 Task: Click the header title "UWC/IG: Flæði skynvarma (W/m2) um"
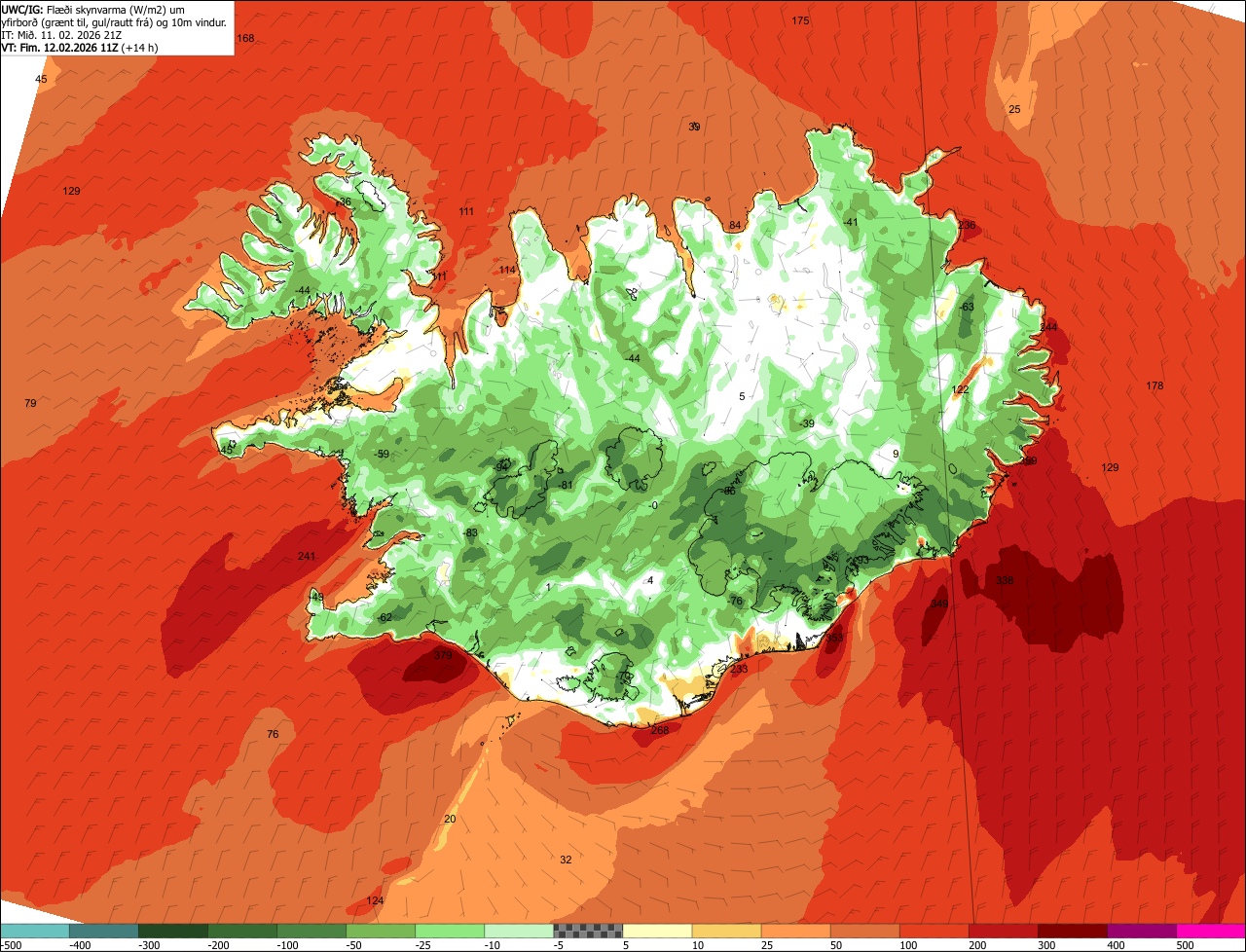[92, 9]
